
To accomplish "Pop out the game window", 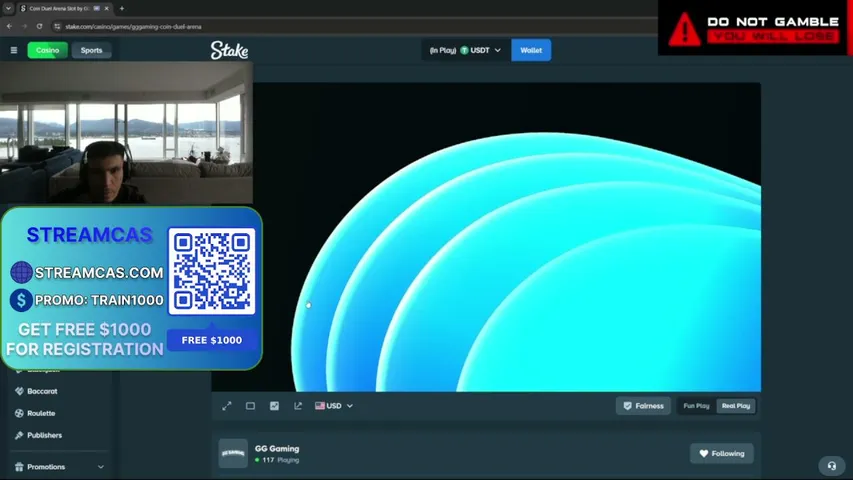I will [298, 406].
